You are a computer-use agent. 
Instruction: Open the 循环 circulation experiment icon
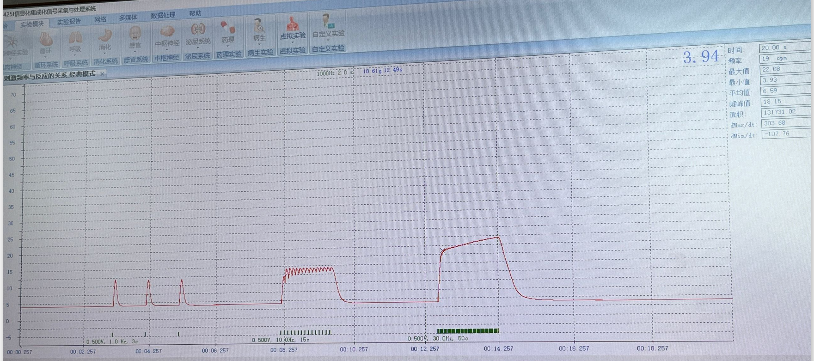[46, 39]
